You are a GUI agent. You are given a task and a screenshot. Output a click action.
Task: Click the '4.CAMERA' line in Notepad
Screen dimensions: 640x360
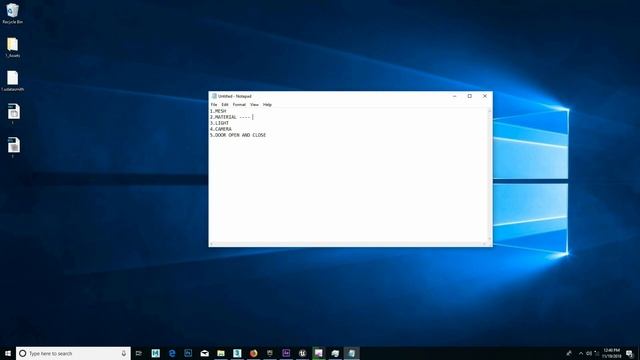pos(221,129)
